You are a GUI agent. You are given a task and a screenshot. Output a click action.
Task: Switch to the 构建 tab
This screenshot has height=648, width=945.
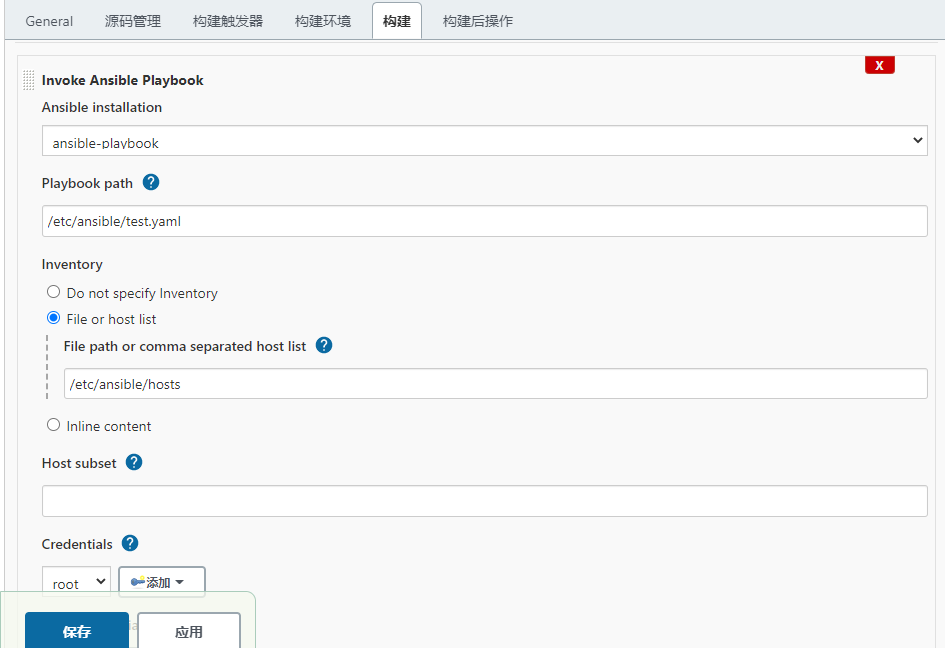[x=397, y=21]
